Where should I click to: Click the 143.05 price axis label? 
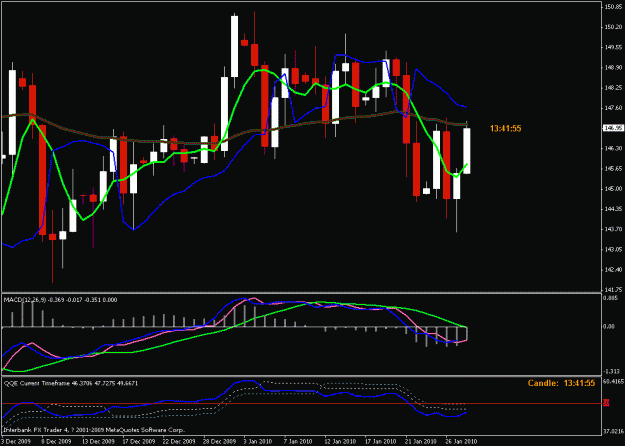[x=613, y=250]
